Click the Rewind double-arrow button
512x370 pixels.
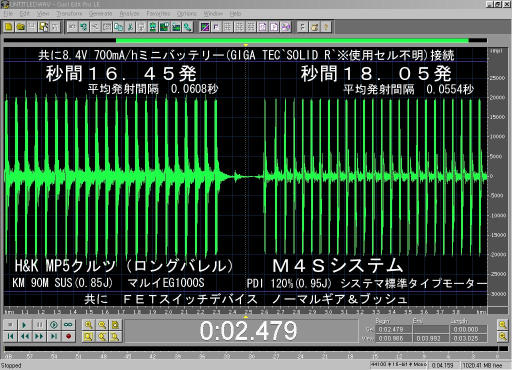point(24,336)
